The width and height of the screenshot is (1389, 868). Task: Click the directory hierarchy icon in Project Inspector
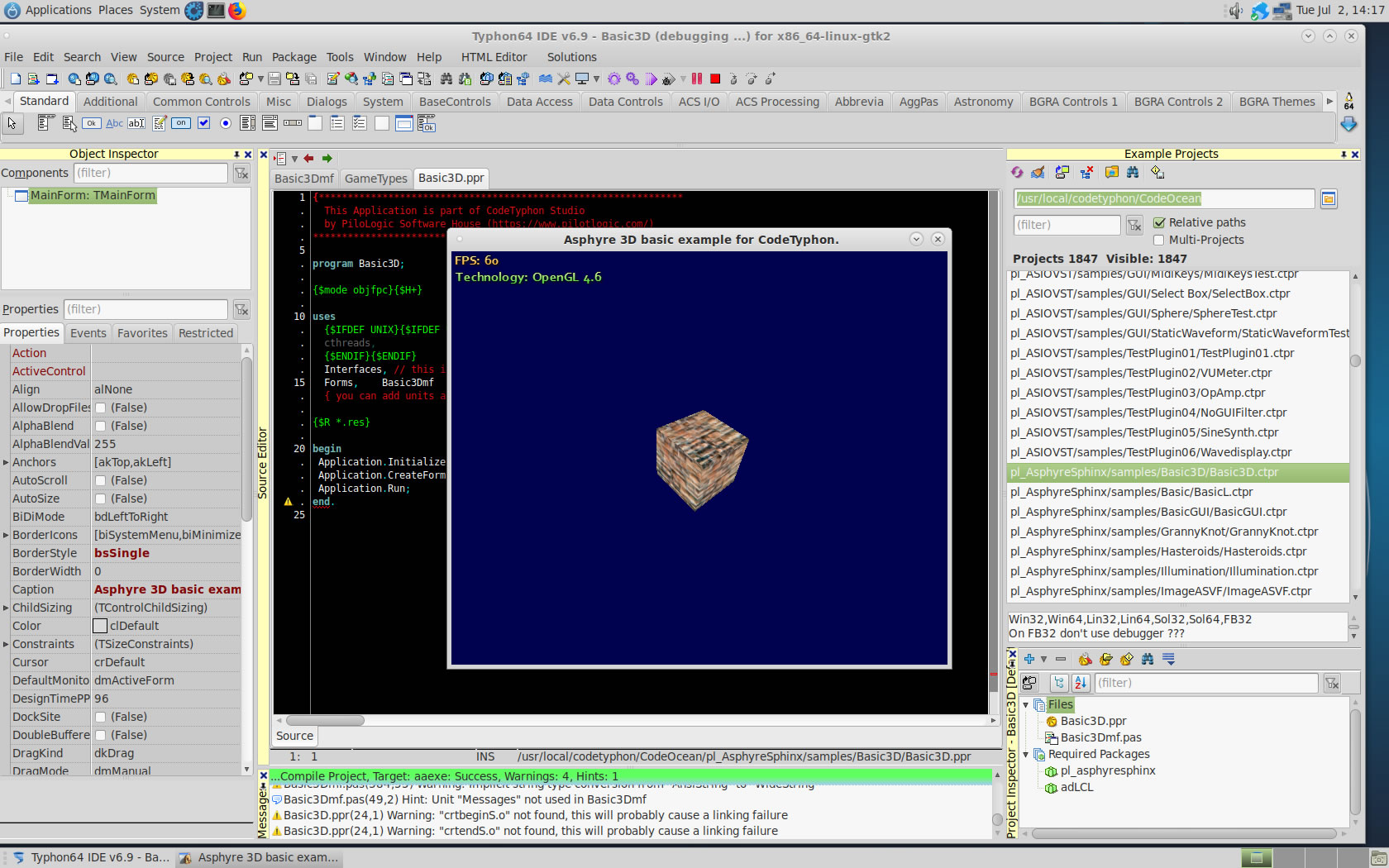tap(1059, 683)
